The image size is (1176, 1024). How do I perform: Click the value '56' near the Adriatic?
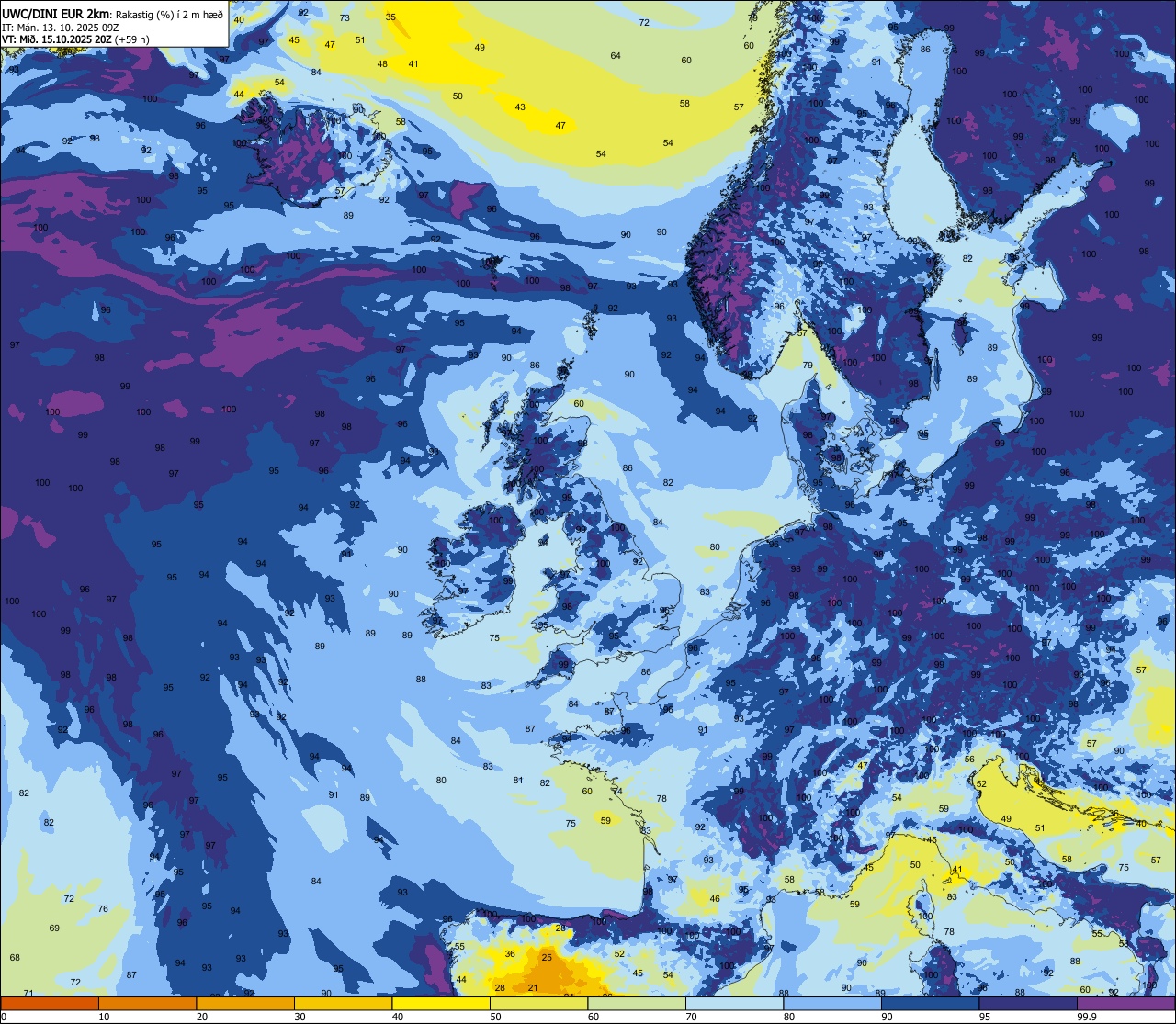[x=969, y=760]
